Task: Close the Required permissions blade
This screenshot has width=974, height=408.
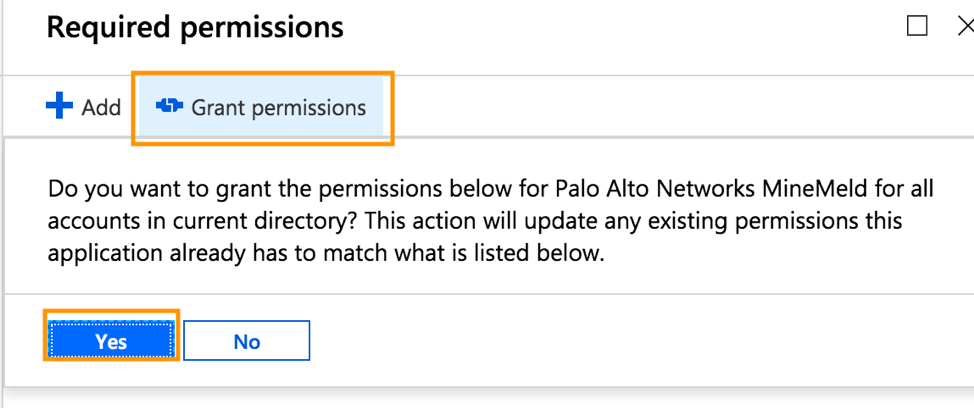Action: tap(965, 26)
